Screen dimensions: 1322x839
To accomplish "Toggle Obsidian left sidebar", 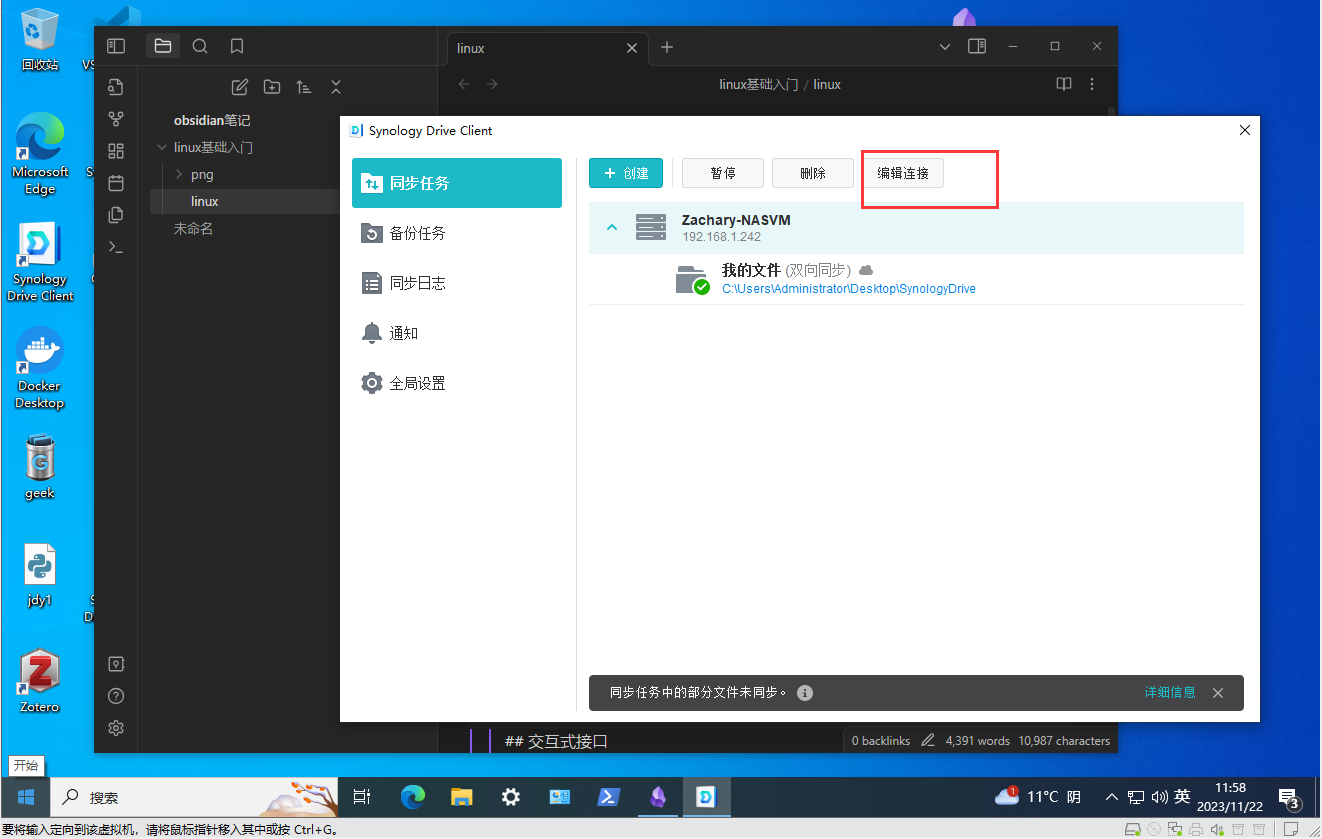I will point(116,46).
